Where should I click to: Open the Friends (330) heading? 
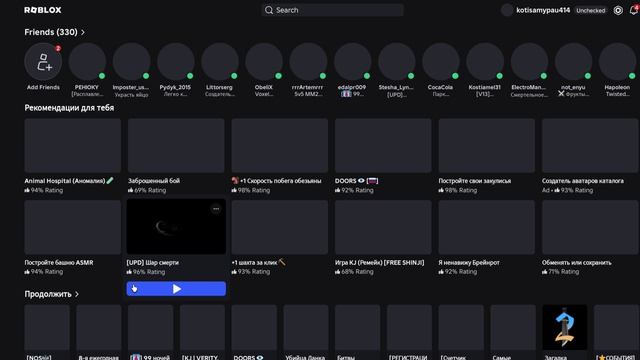point(51,32)
